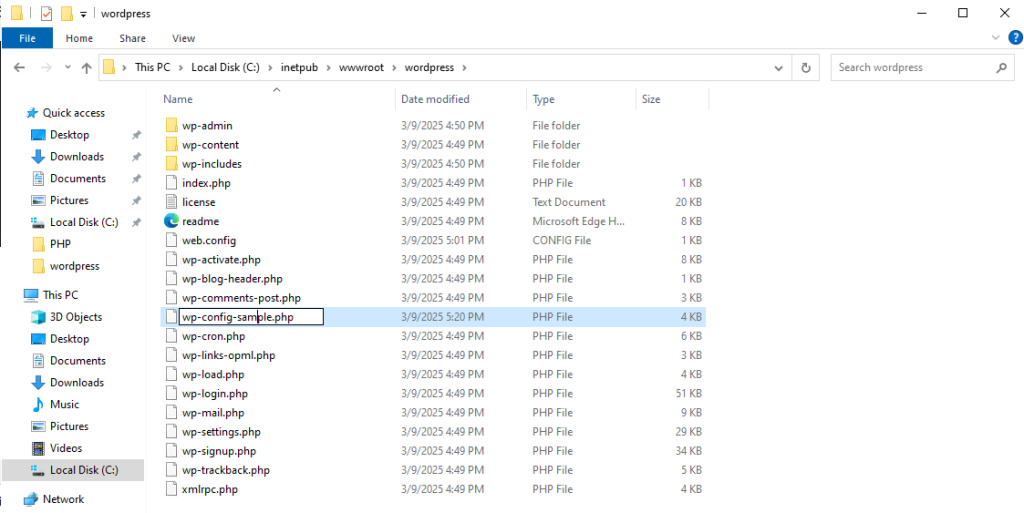Open pinned Pictures under Quick access
The image size is (1024, 513).
(x=69, y=200)
